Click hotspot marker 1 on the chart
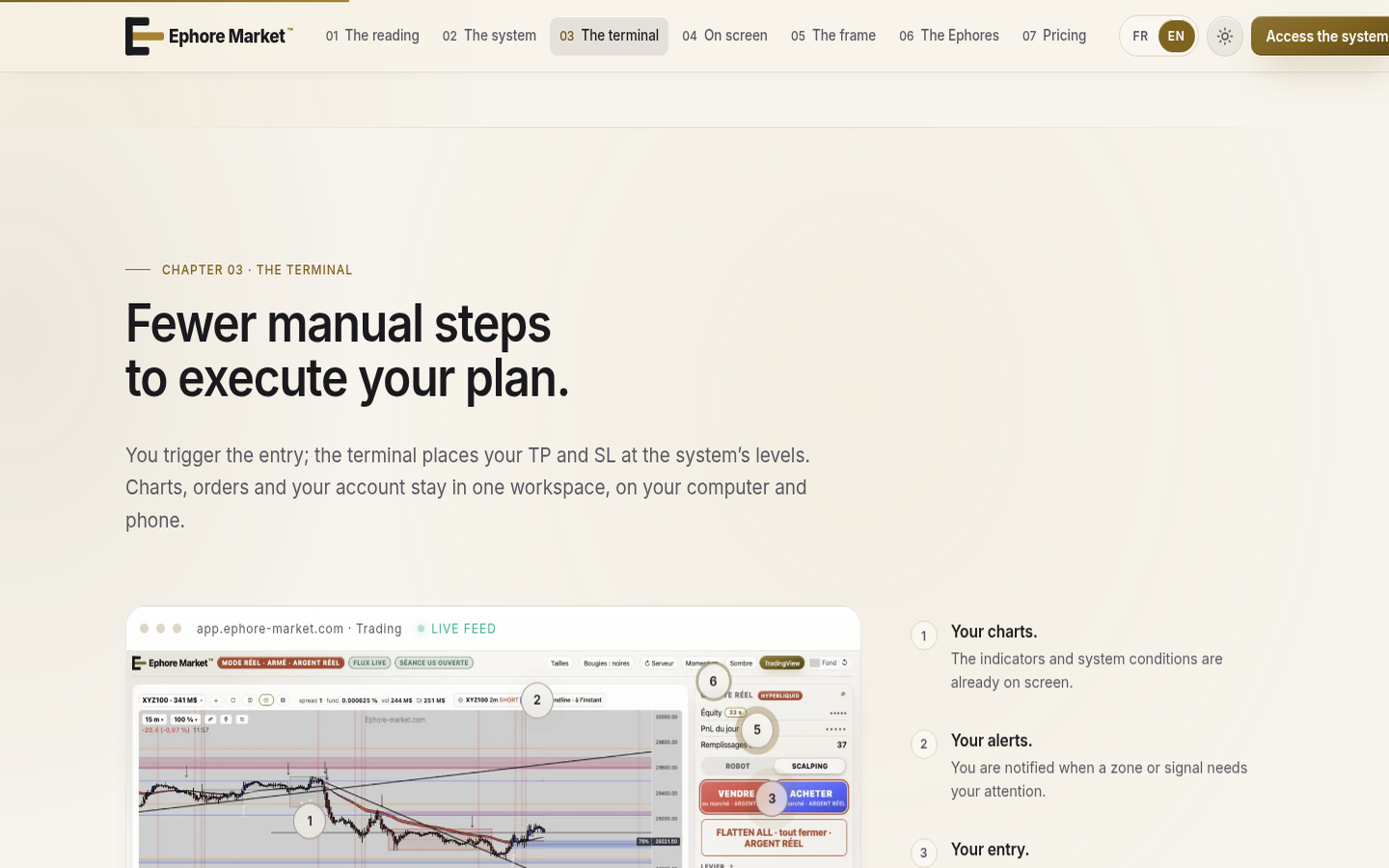 coord(310,822)
